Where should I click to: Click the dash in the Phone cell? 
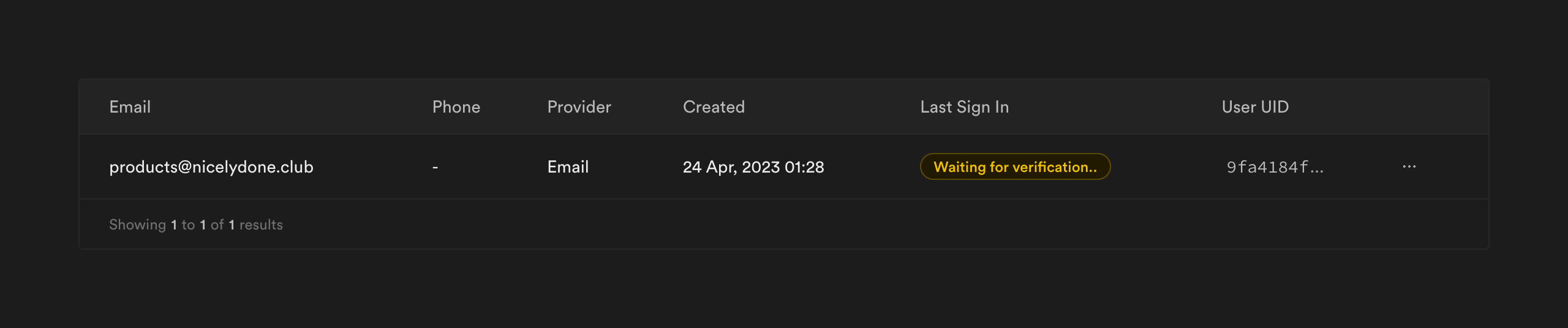435,167
